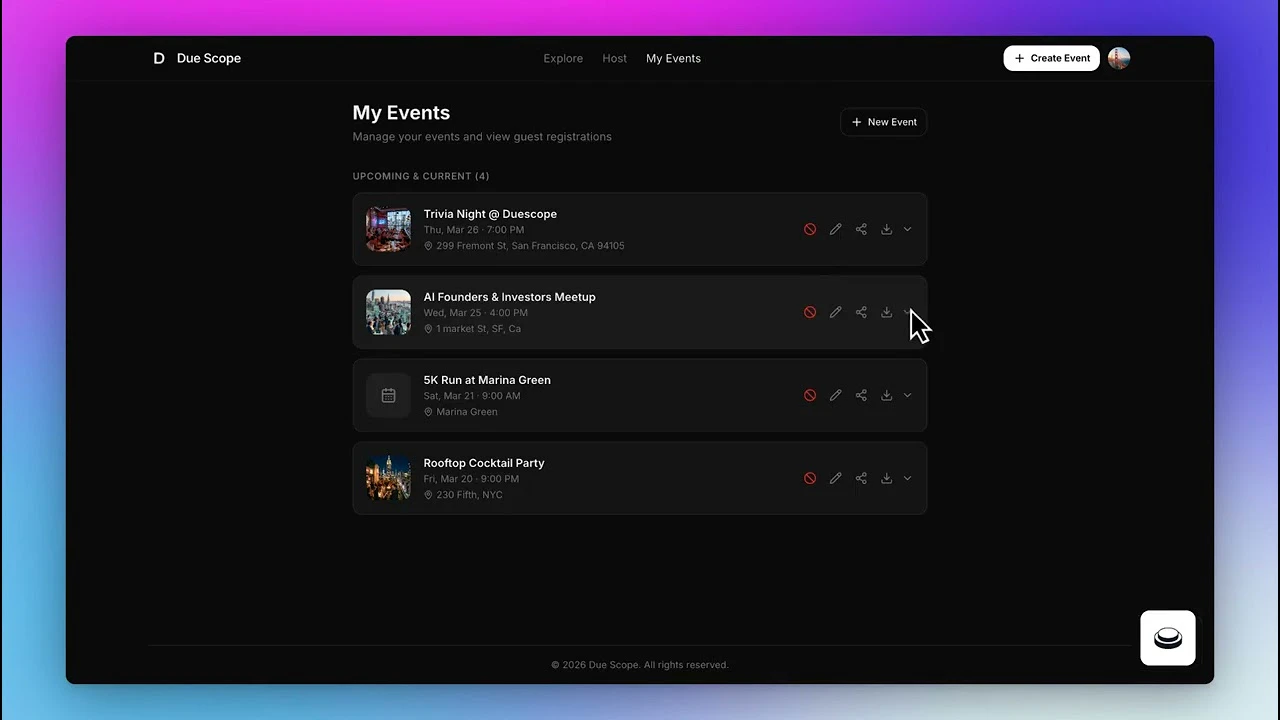Click the Rooftop Cocktail Party title
Viewport: 1280px width, 720px height.
click(484, 463)
